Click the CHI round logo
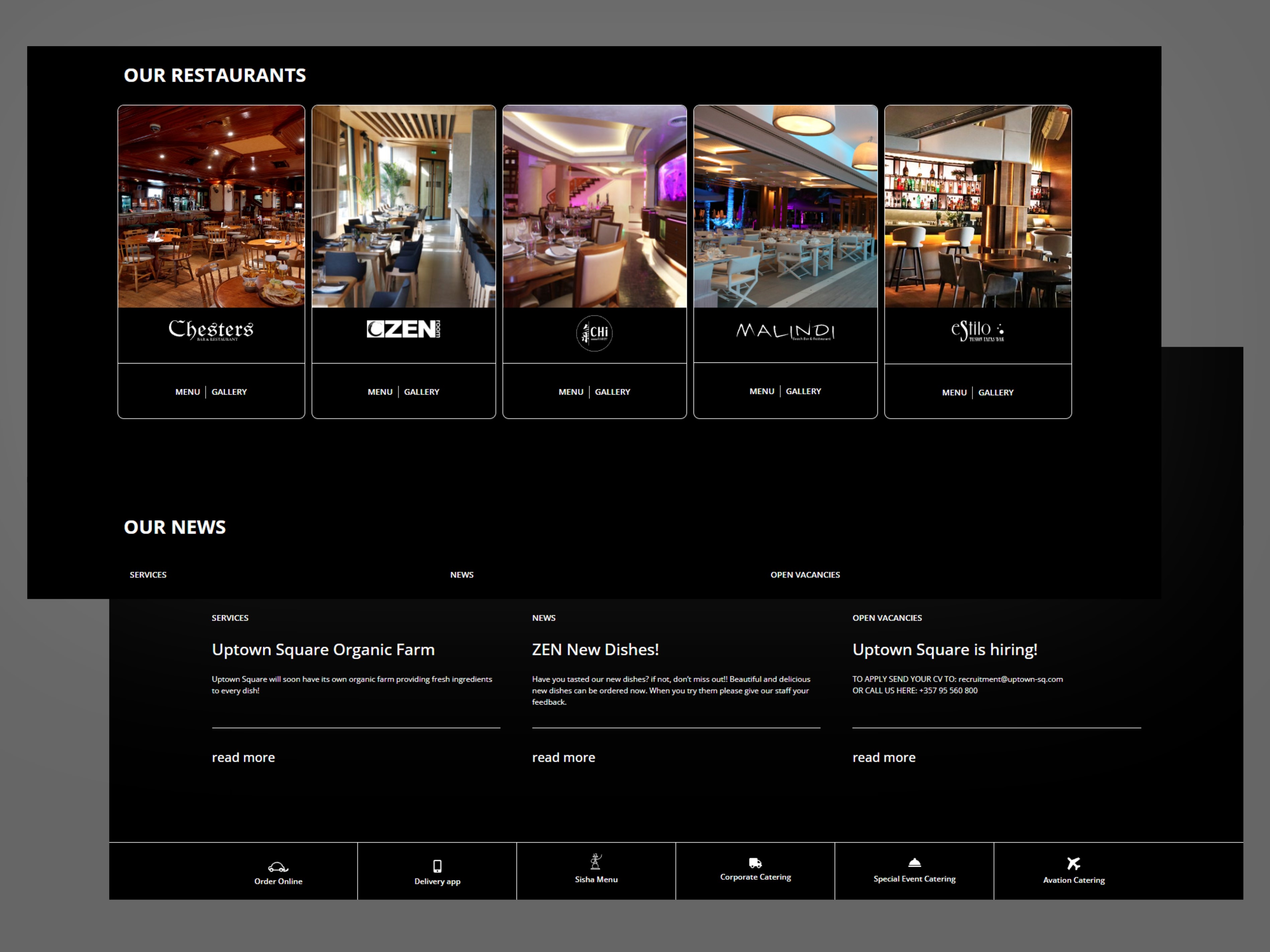Viewport: 1270px width, 952px height. coord(594,333)
